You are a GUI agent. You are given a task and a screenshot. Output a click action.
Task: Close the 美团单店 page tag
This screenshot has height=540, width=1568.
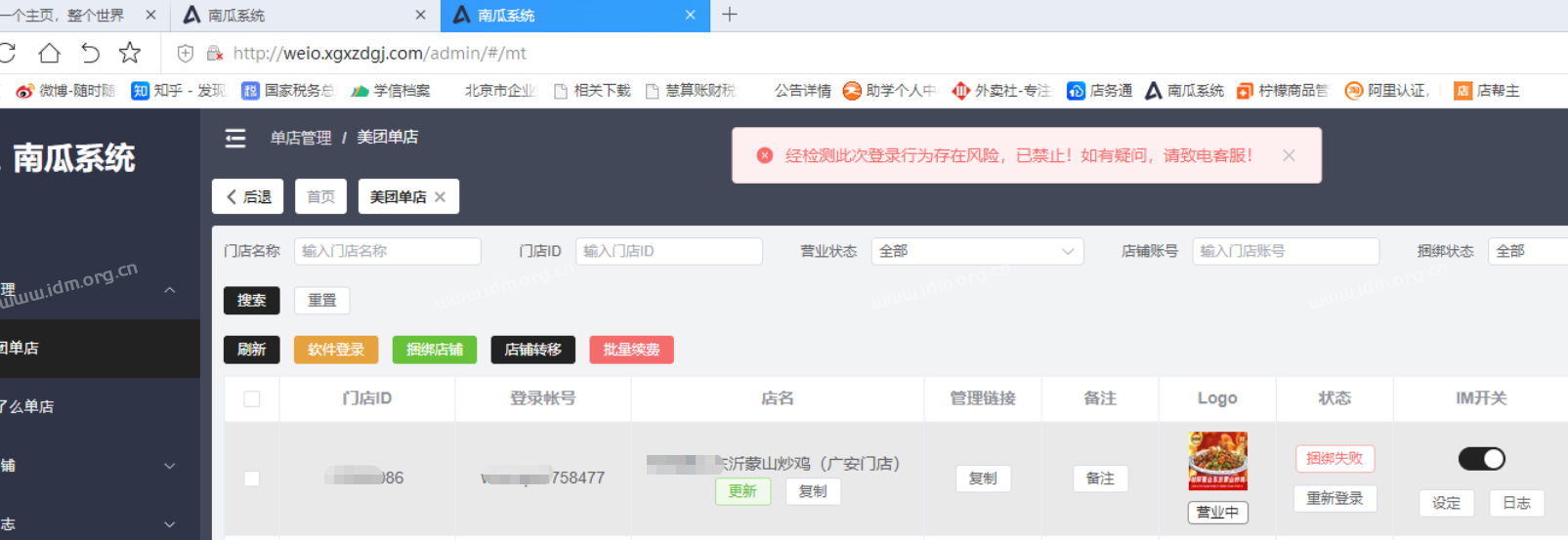441,197
